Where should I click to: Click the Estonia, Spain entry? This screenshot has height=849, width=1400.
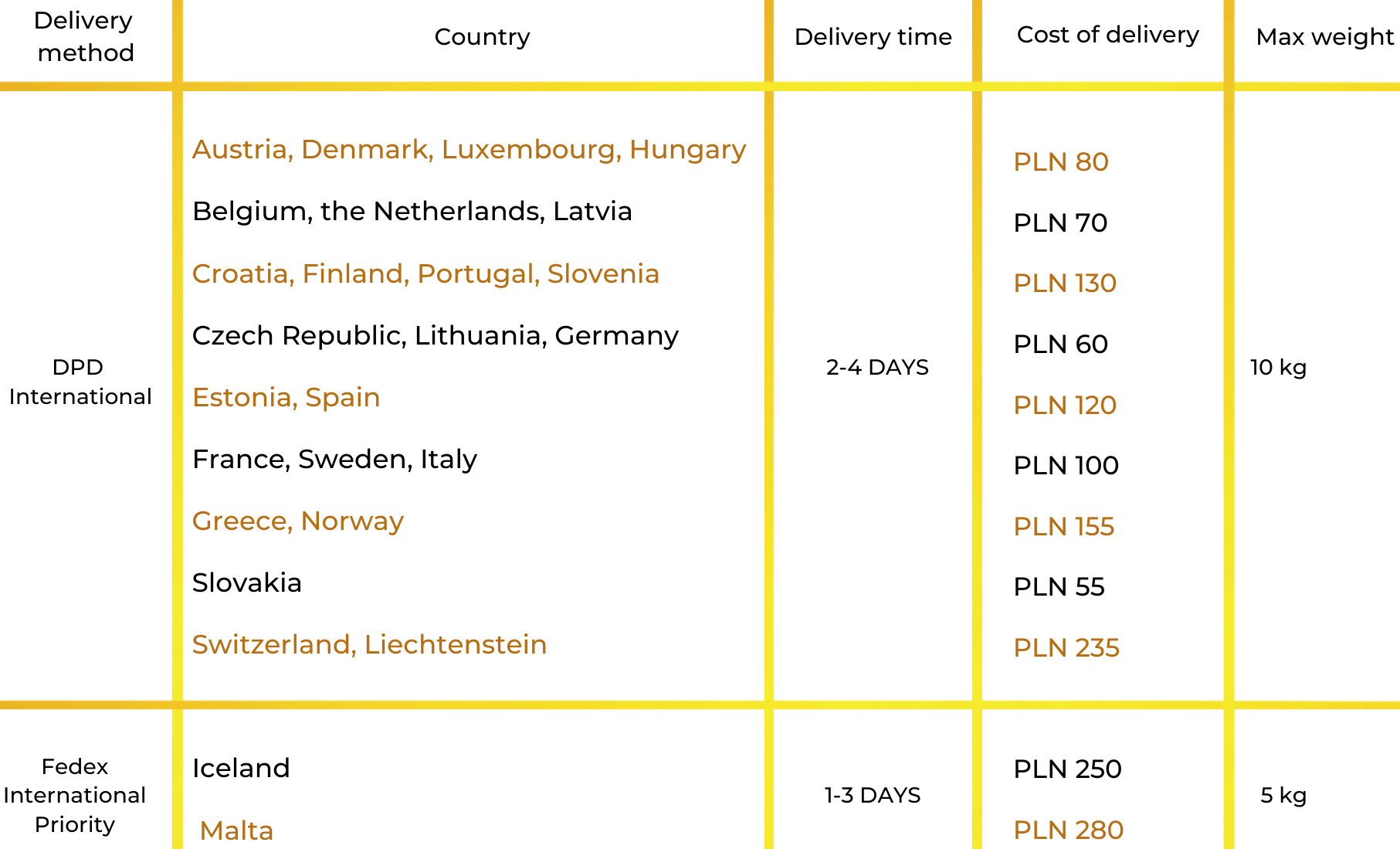click(x=286, y=397)
